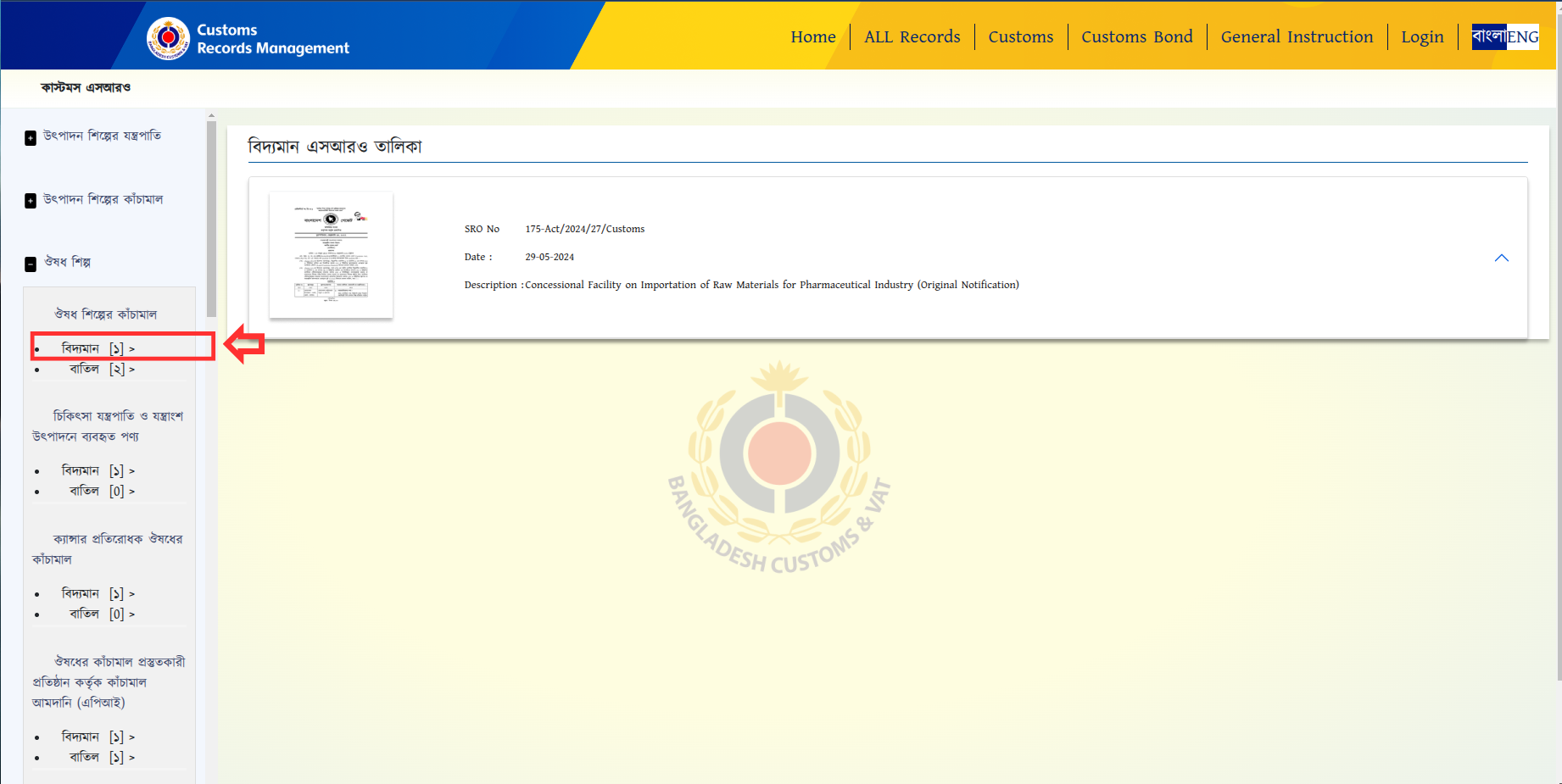The height and width of the screenshot is (784, 1562).
Task: Select বিদ্যমান [১] under ঔষধ শিল্পের কাঁচামাল
Action: [x=98, y=348]
